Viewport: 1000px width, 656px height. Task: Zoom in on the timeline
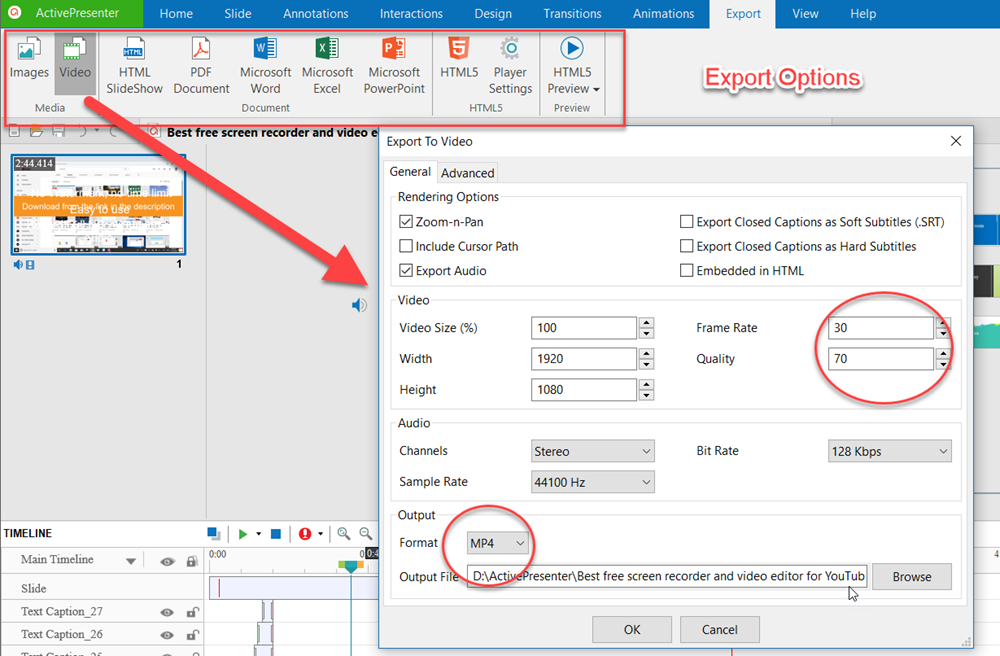click(x=344, y=534)
